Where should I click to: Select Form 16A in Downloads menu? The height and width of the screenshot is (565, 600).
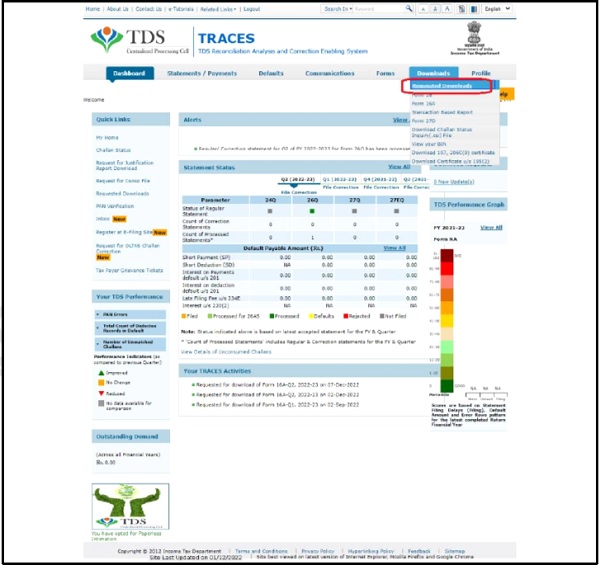tap(423, 104)
